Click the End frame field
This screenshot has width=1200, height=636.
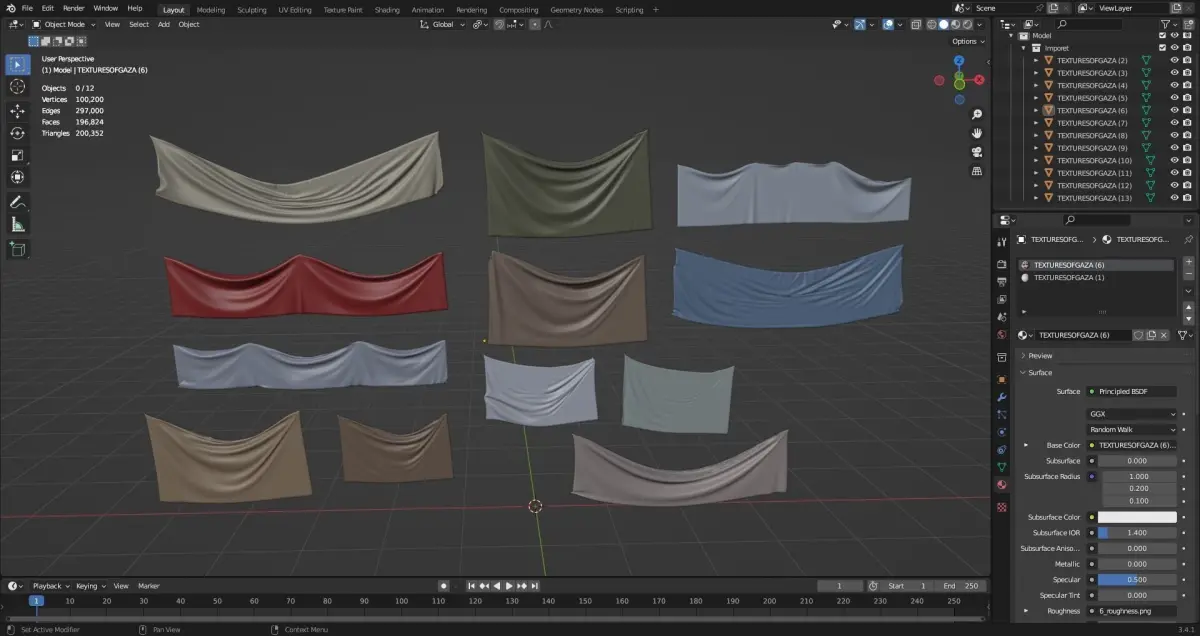click(x=961, y=586)
